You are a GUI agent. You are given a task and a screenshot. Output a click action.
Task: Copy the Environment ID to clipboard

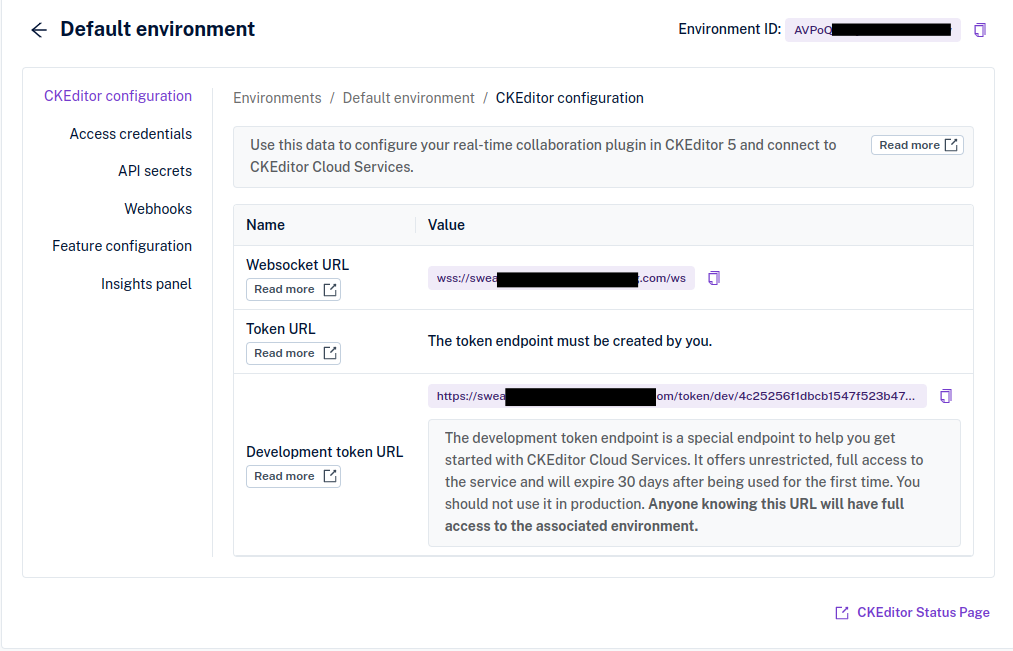coord(979,30)
